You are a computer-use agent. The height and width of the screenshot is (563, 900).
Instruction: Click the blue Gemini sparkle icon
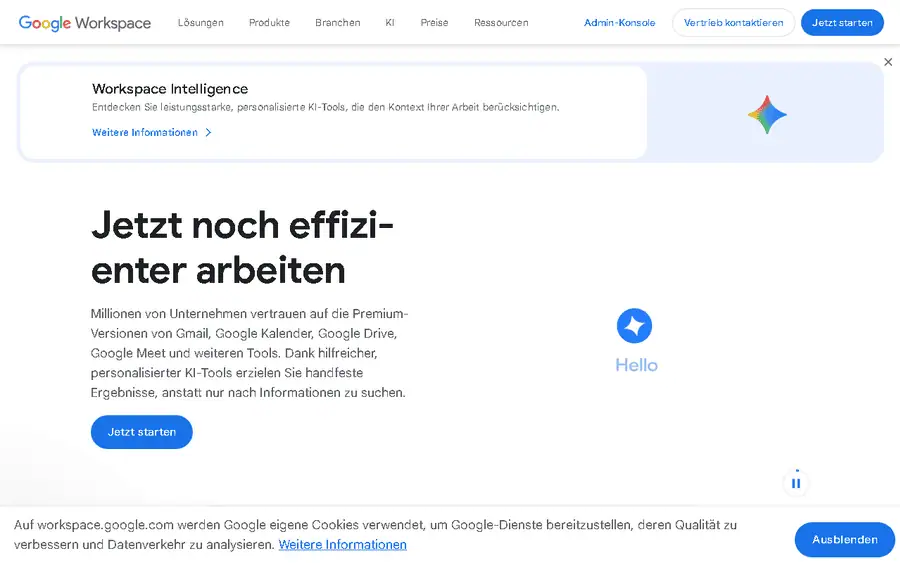coord(634,325)
